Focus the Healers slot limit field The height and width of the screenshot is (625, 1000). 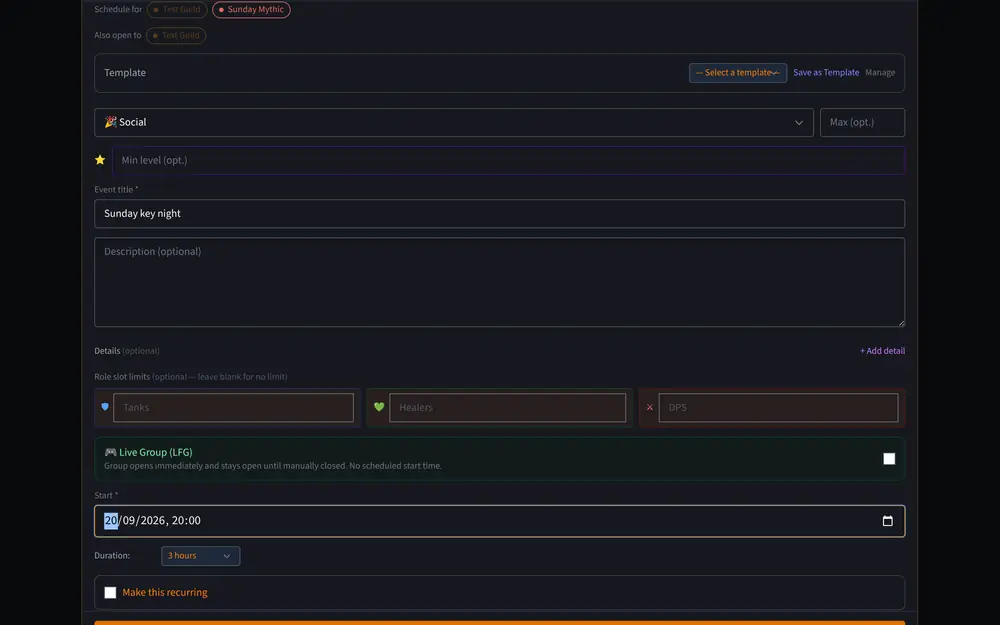[508, 408]
